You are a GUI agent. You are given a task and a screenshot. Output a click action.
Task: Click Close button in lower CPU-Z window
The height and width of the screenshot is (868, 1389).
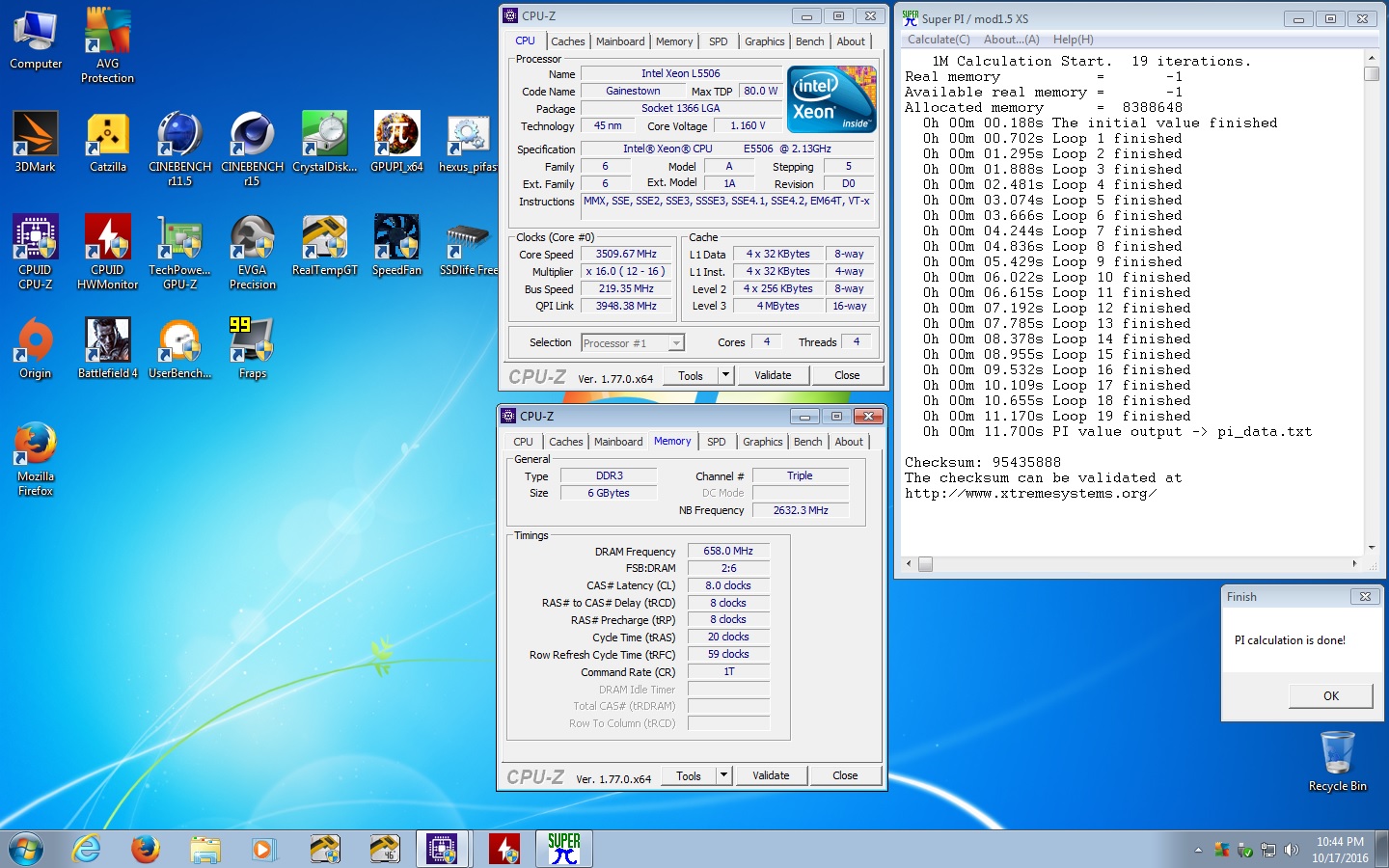point(845,775)
